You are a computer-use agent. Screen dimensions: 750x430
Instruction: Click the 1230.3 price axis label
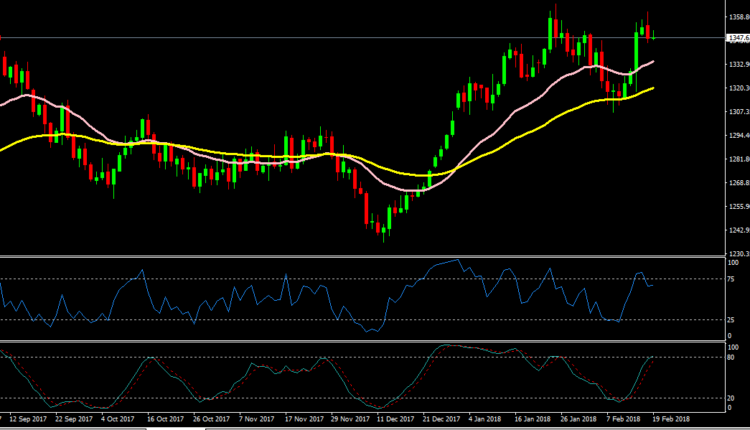738,253
